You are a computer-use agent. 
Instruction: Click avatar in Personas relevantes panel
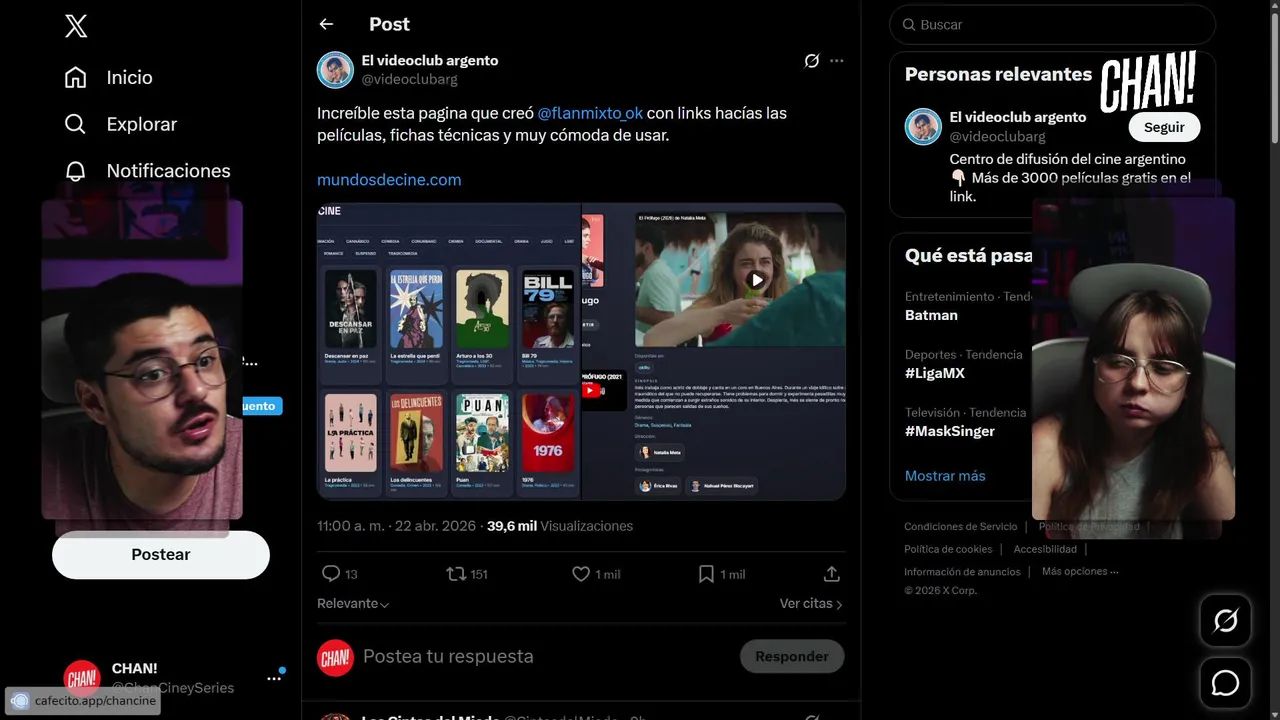click(x=923, y=127)
